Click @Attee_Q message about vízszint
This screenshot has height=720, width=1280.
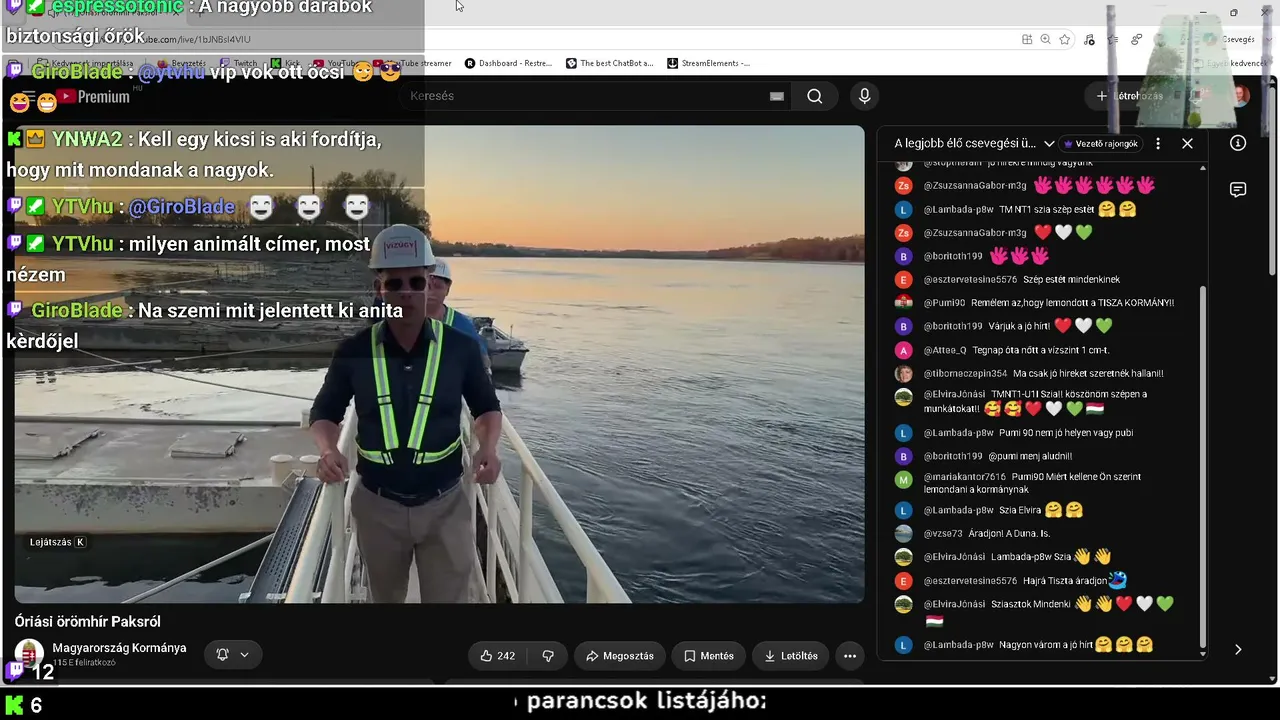pos(1016,350)
